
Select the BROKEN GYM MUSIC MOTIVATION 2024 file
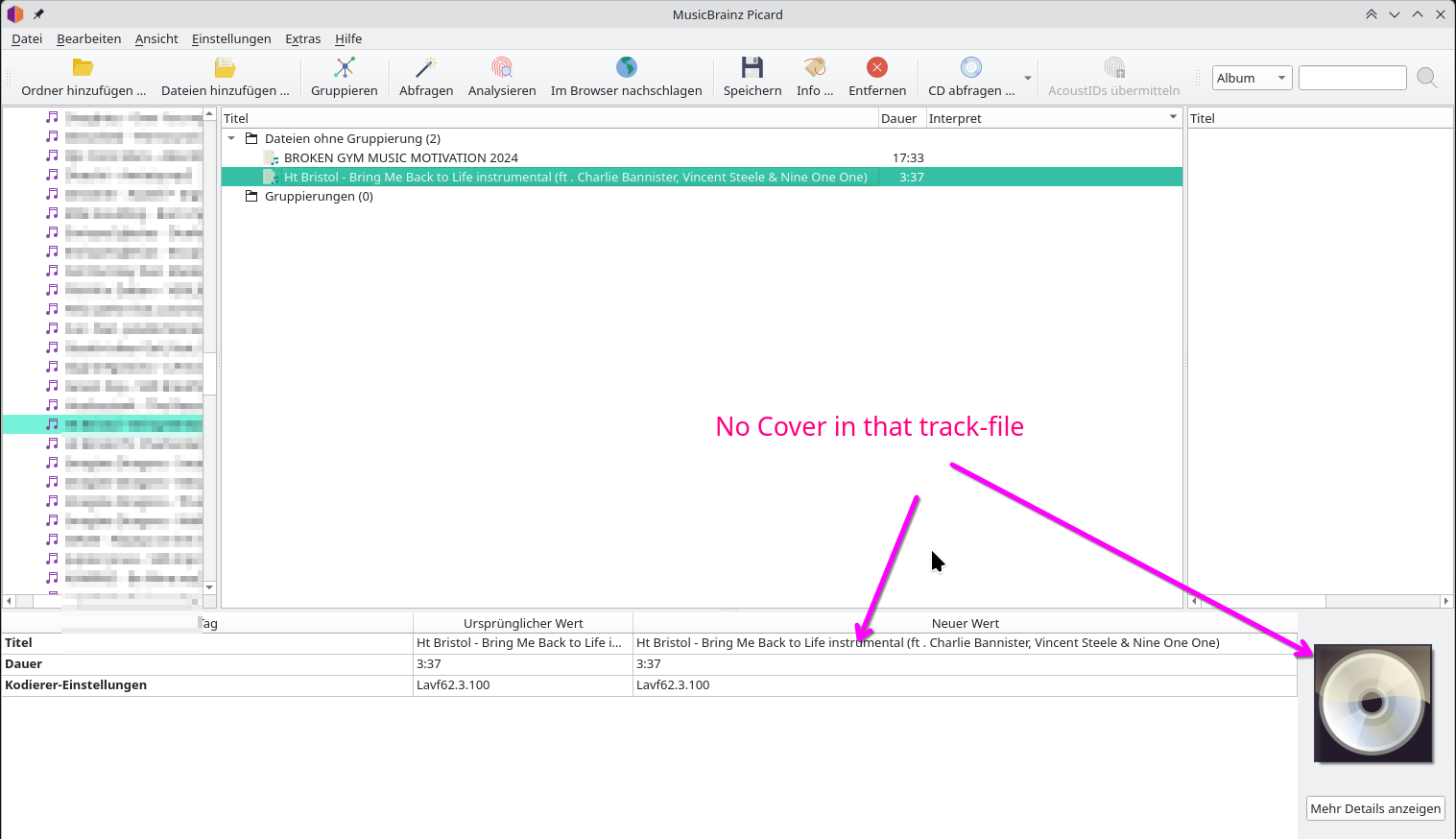[x=400, y=158]
